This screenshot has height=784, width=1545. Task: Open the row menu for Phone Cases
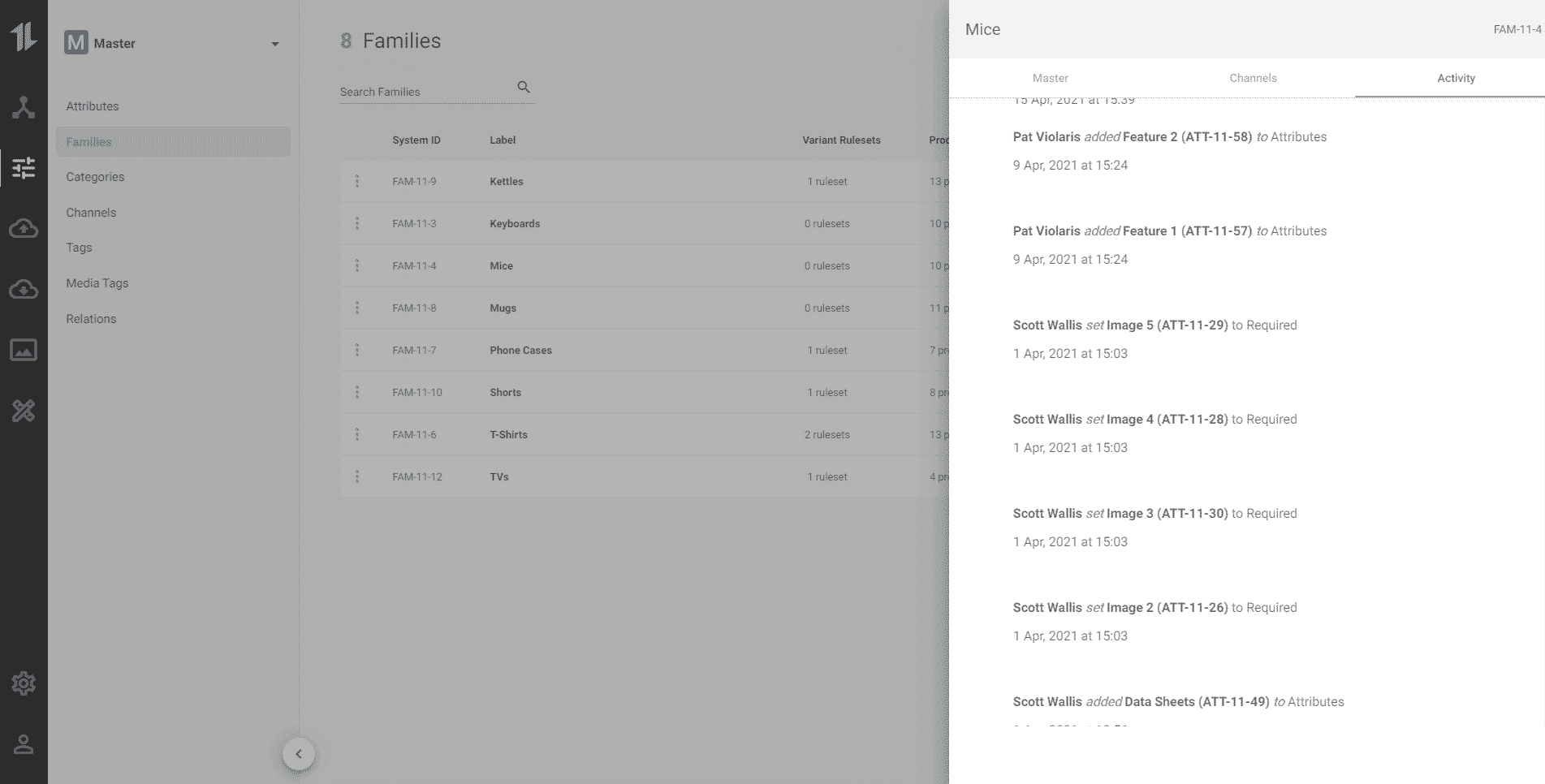pos(357,350)
